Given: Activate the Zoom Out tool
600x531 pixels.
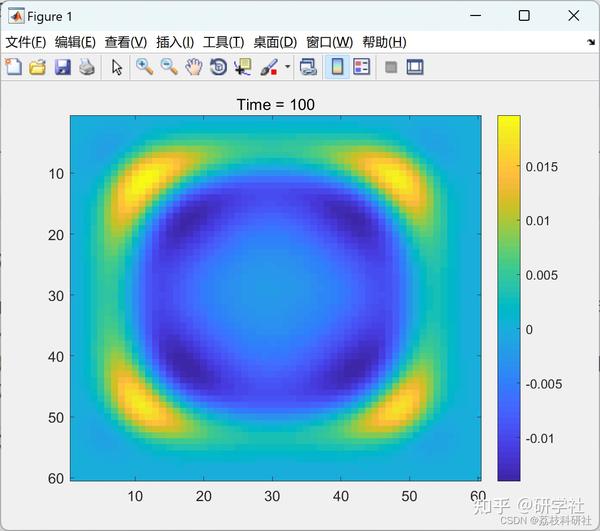Looking at the screenshot, I should [x=169, y=67].
